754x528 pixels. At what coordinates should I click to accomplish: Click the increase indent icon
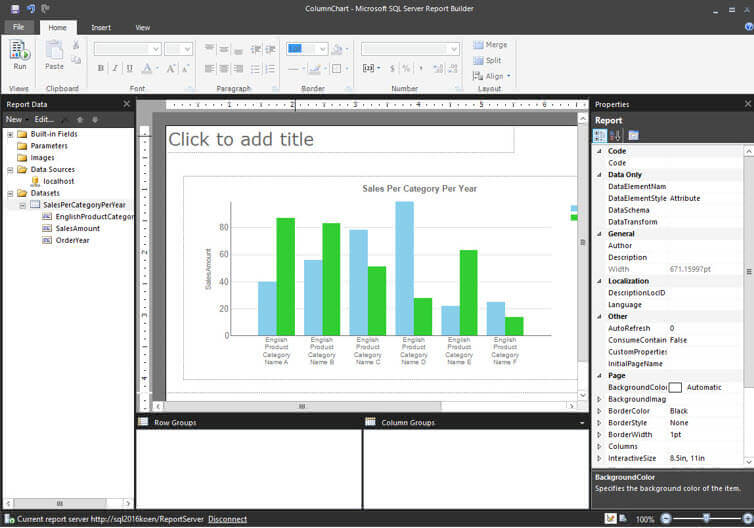271,49
